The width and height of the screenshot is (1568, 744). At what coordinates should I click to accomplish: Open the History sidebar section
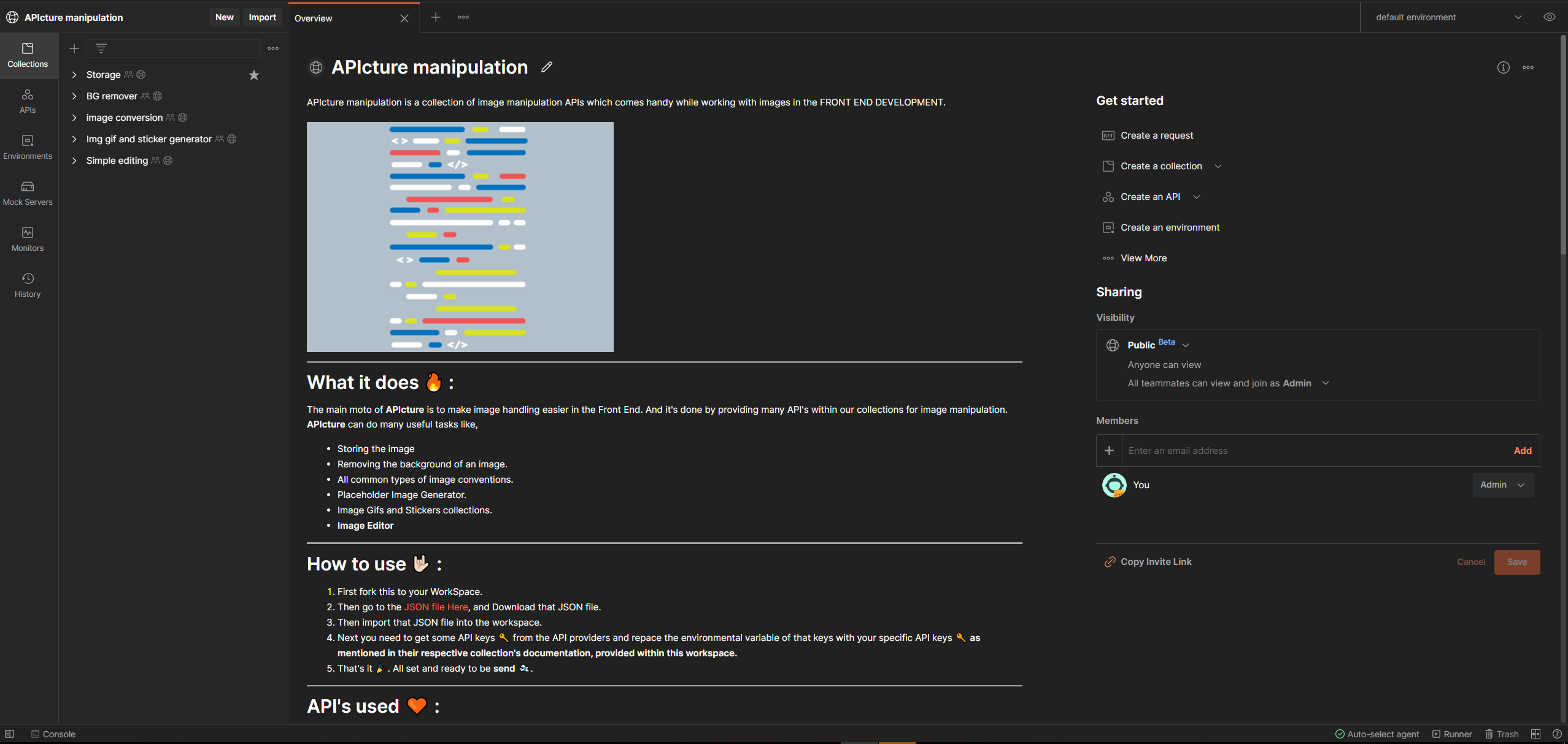pyautogui.click(x=28, y=285)
